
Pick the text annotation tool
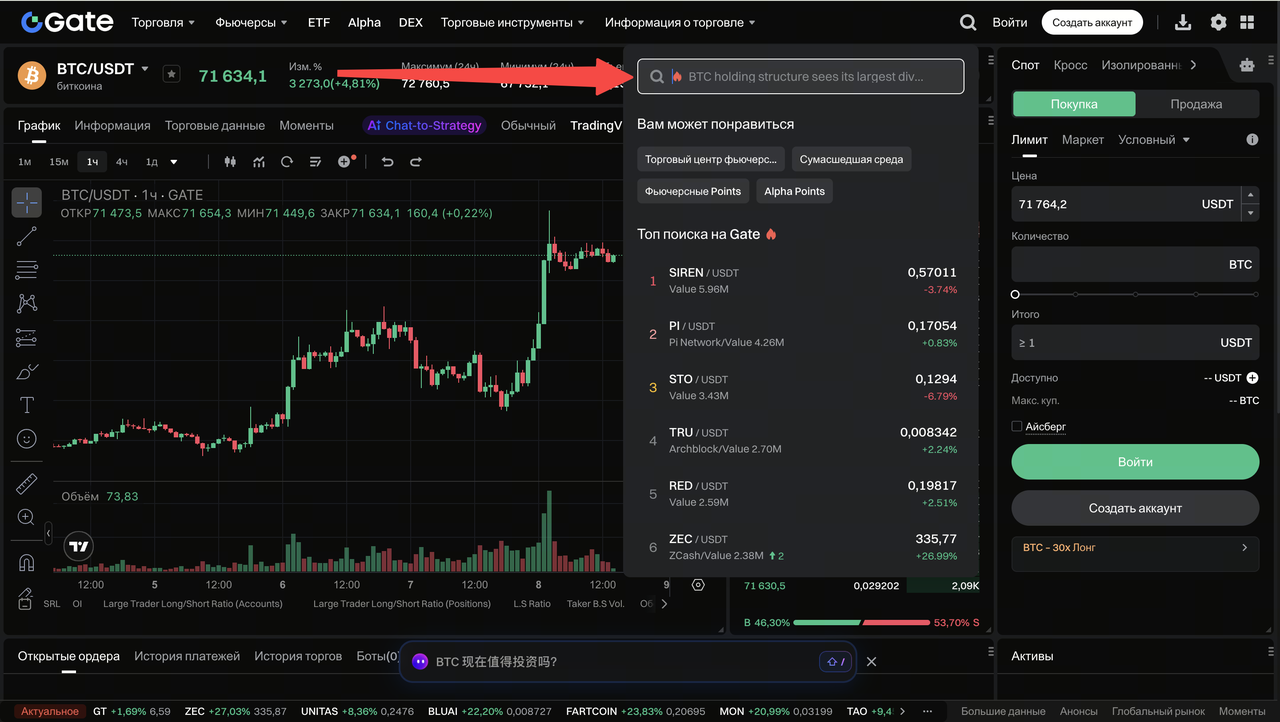point(27,405)
